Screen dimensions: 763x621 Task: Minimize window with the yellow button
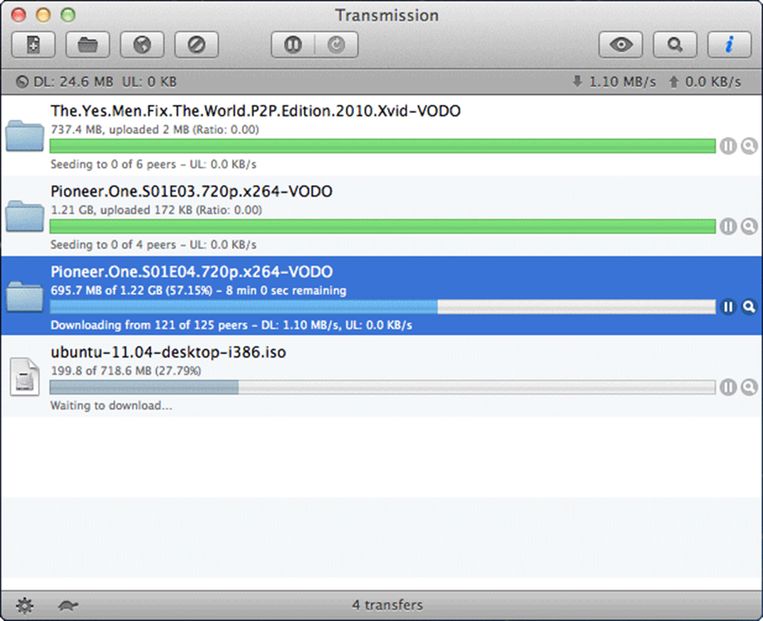point(43,15)
